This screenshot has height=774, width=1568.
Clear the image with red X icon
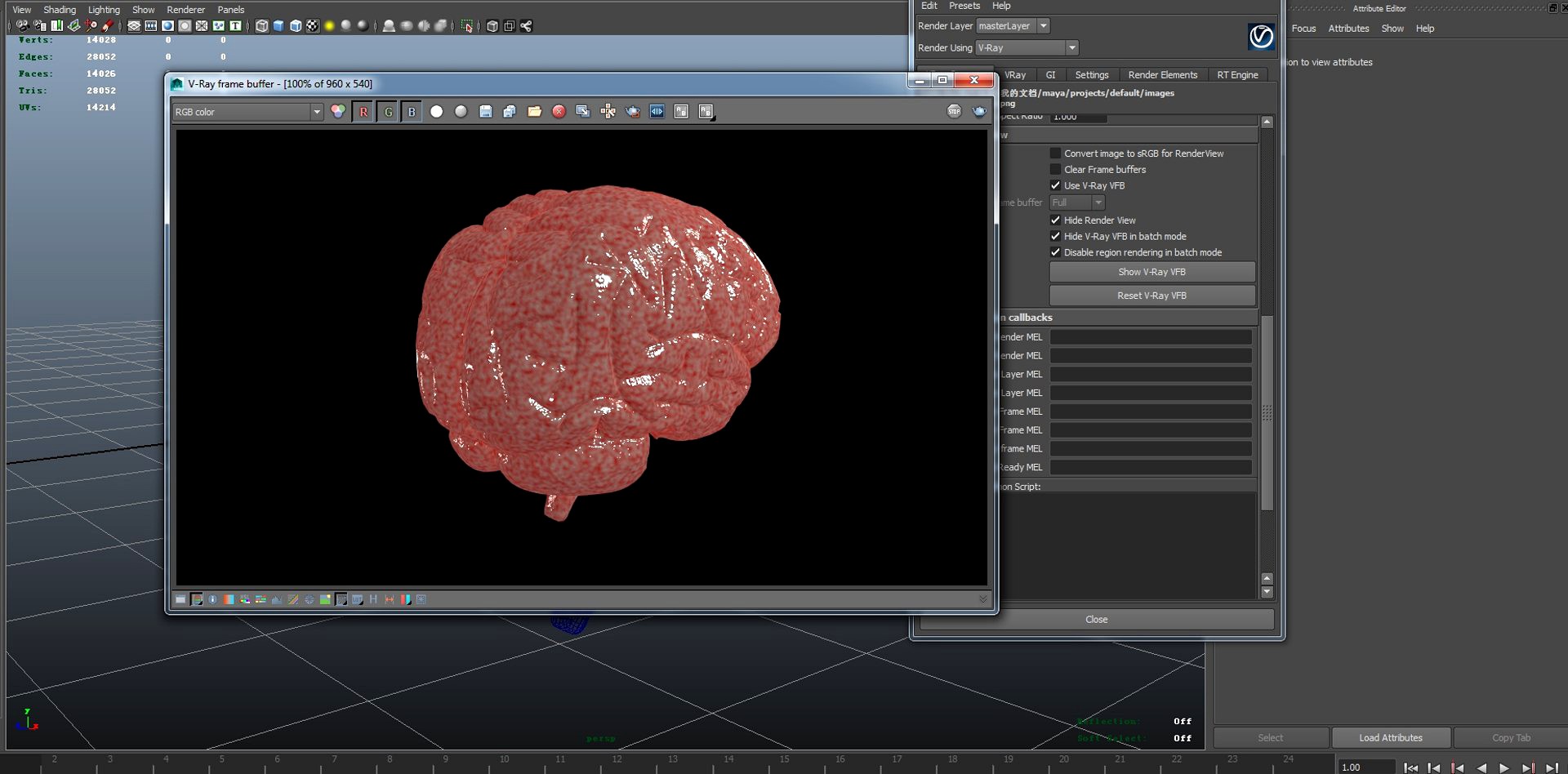coord(559,112)
